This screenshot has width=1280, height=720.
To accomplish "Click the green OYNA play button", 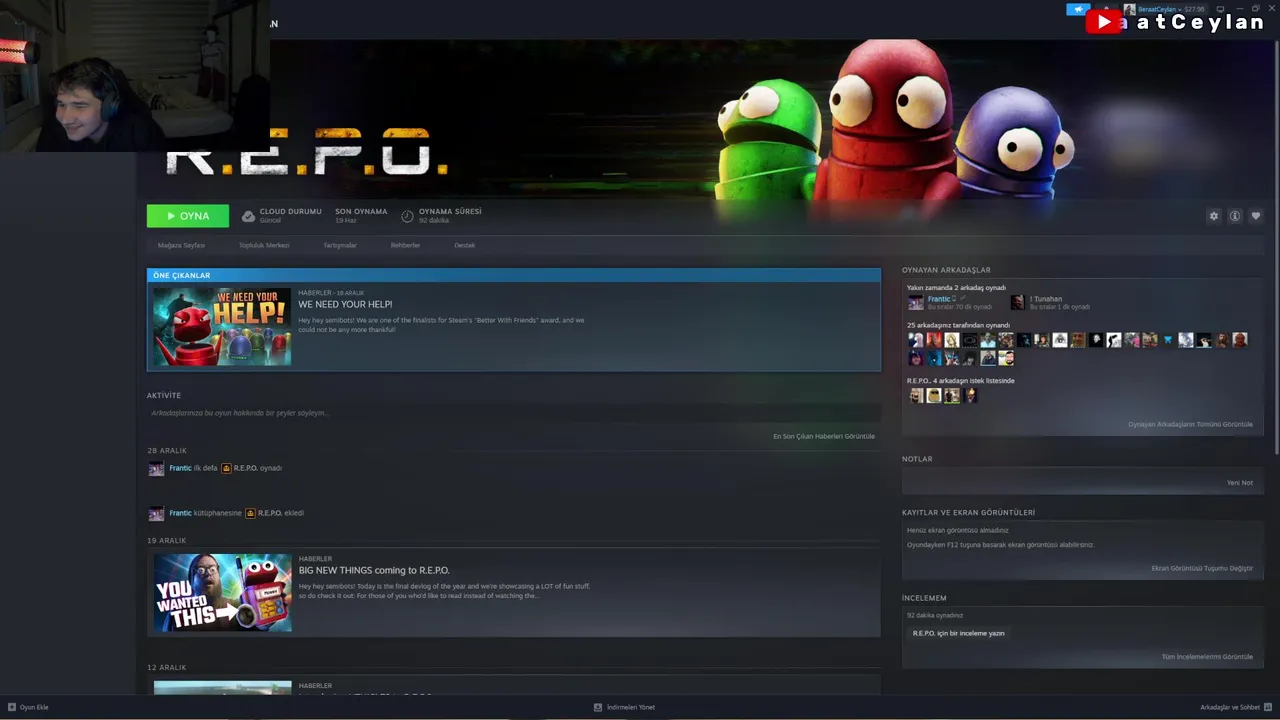I will click(x=188, y=216).
